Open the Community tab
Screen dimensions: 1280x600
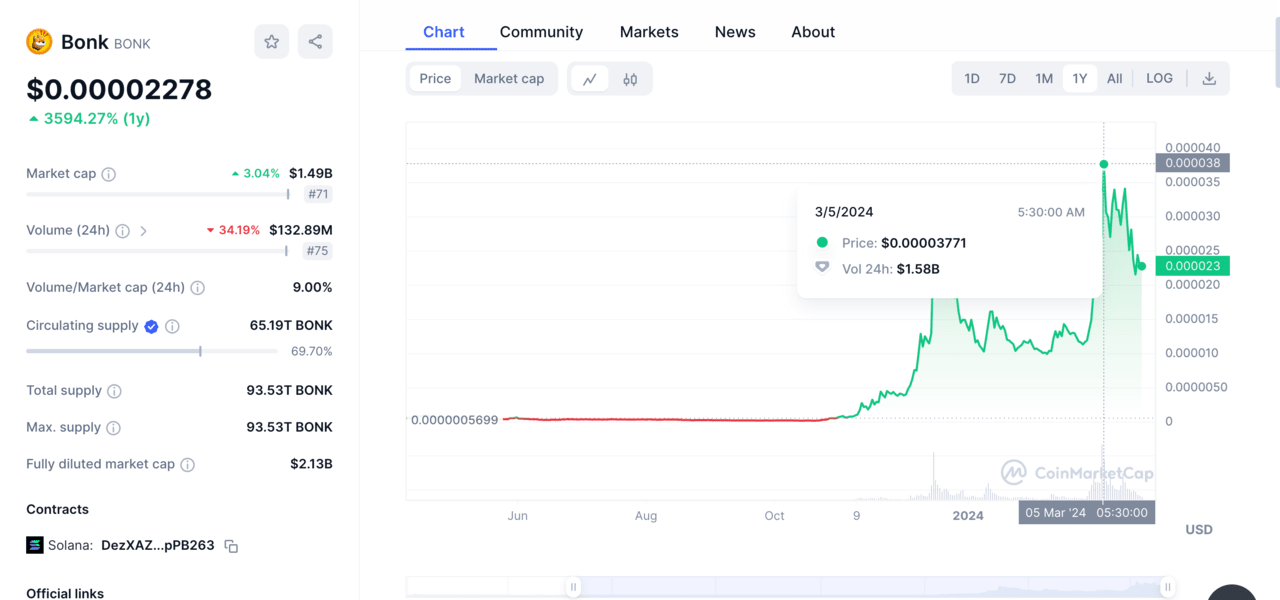point(541,32)
